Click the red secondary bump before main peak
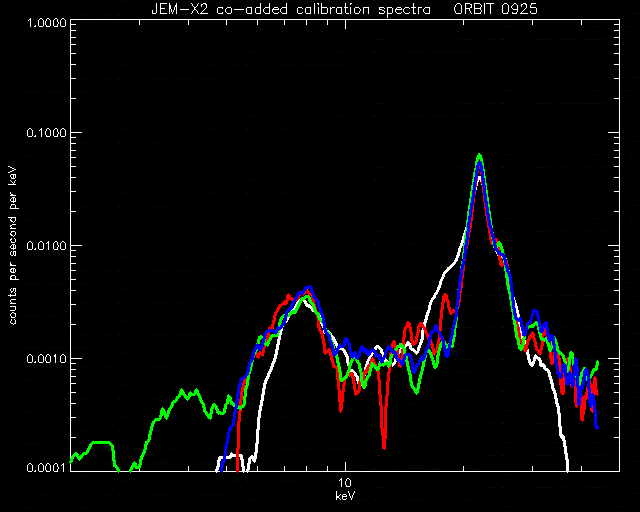The height and width of the screenshot is (512, 640). [445, 297]
